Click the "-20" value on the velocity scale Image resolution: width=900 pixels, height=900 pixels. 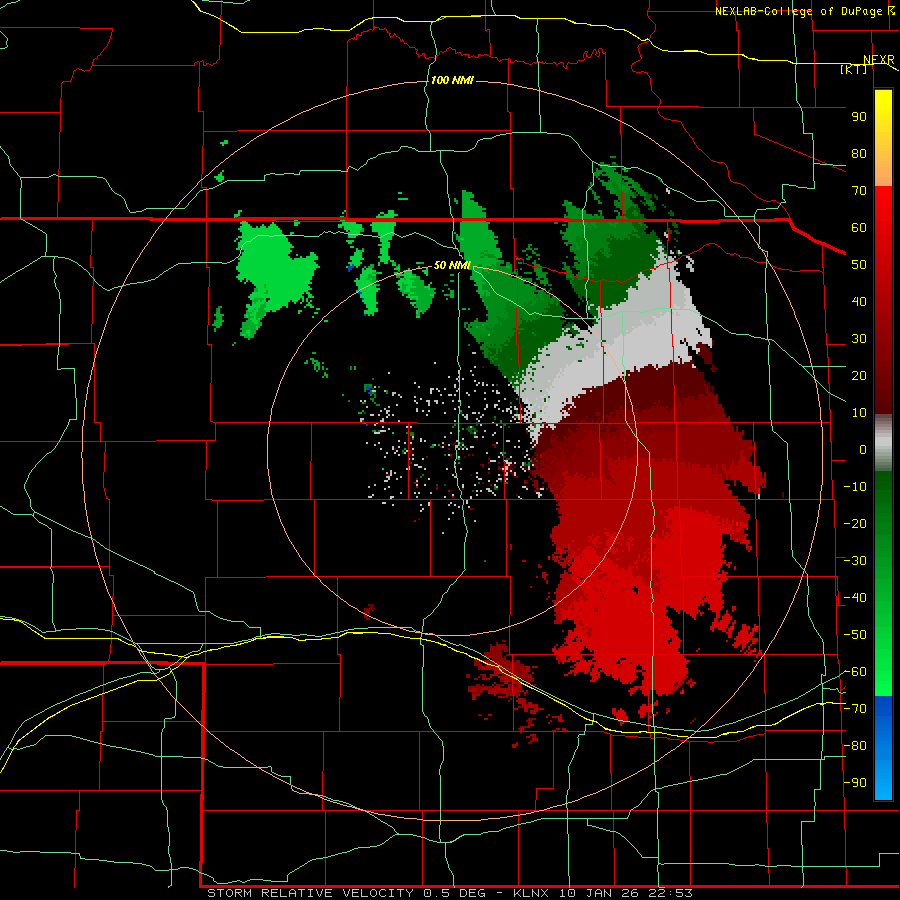(x=855, y=524)
